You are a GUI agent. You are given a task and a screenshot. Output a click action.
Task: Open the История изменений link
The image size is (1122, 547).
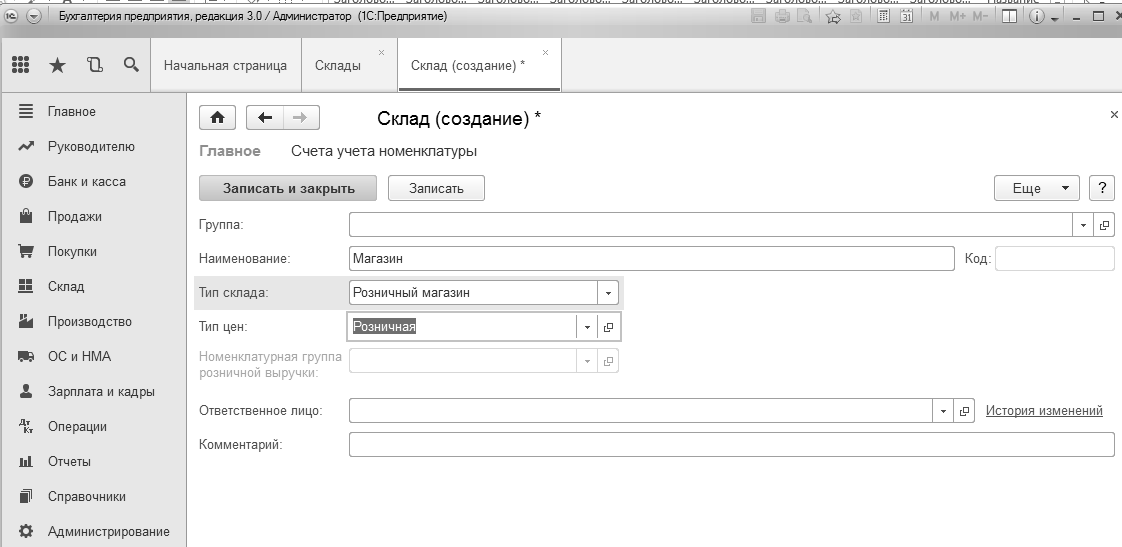click(x=1044, y=411)
